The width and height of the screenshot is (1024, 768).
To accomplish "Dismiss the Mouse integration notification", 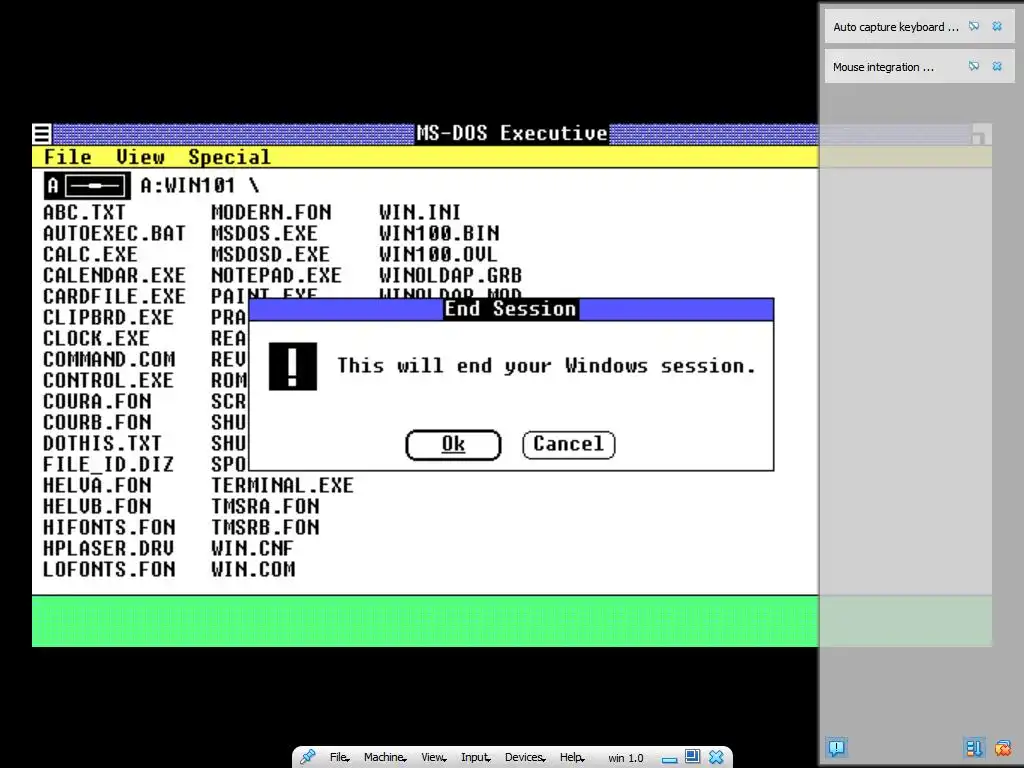I will point(997,67).
